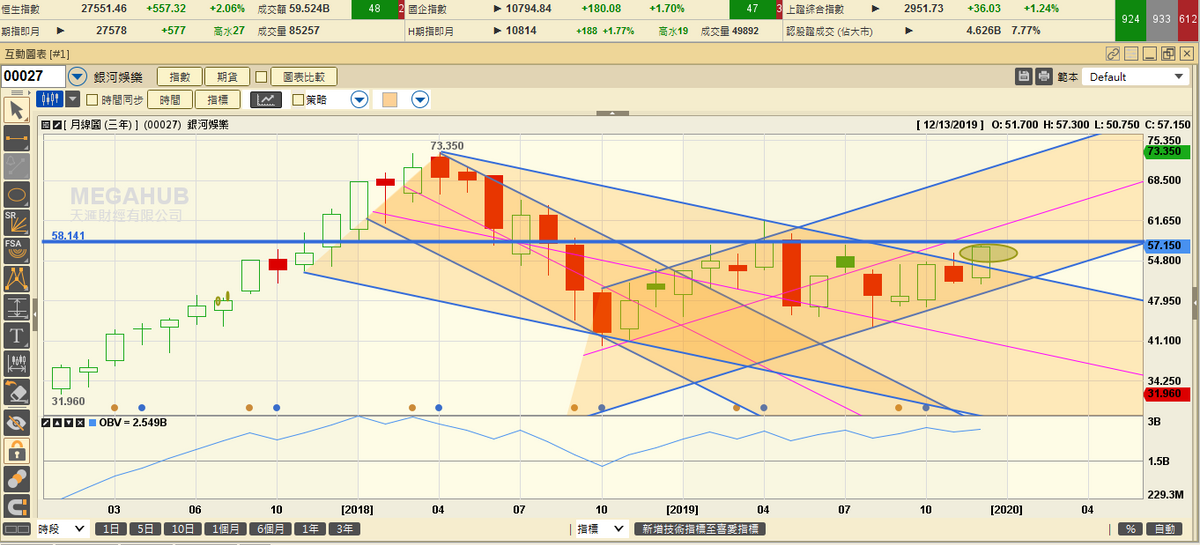Select the FSA Fibonacci arc tool
This screenshot has width=1200, height=545.
[17, 249]
